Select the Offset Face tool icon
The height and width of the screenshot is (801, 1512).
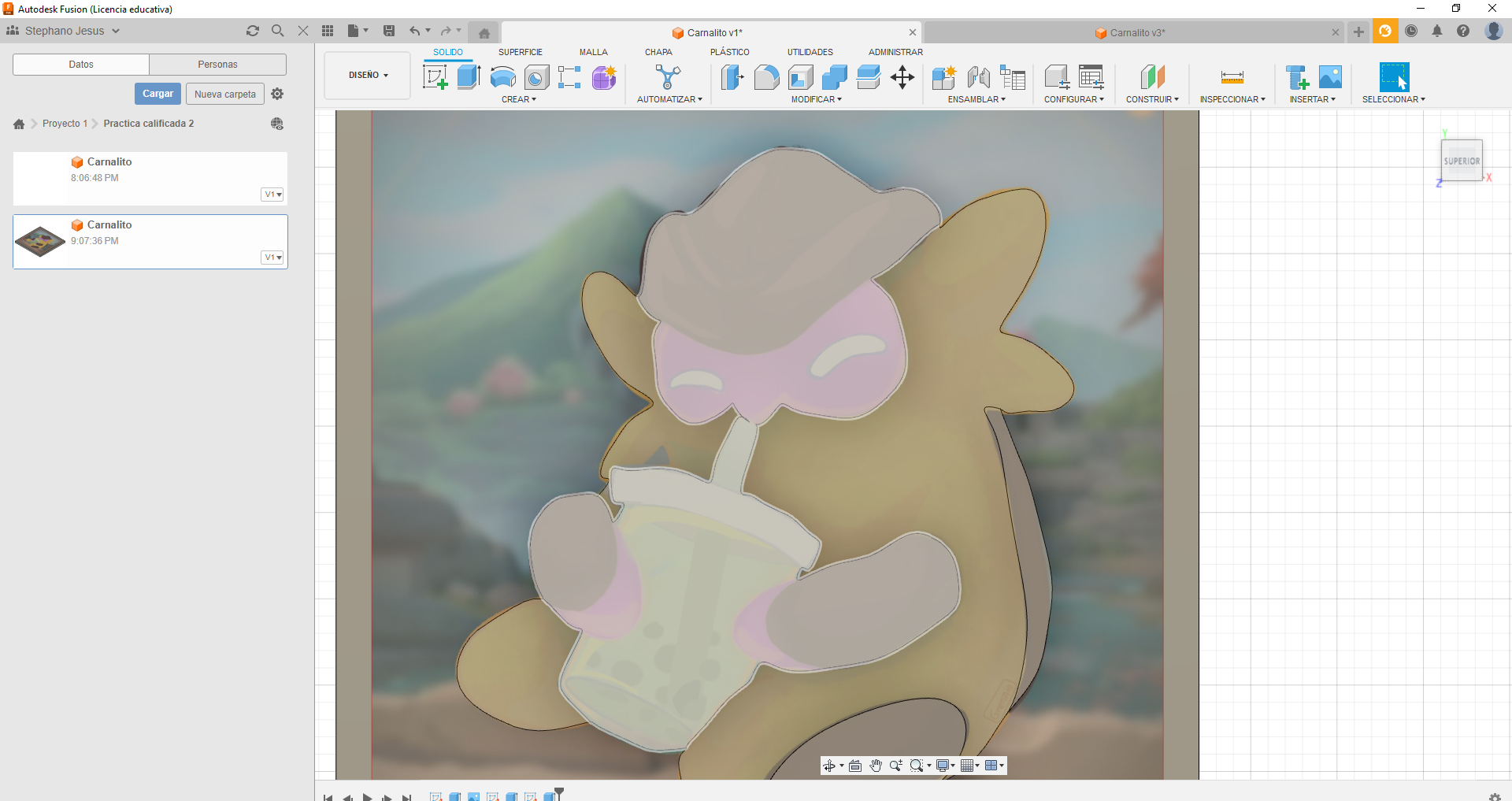tap(869, 77)
